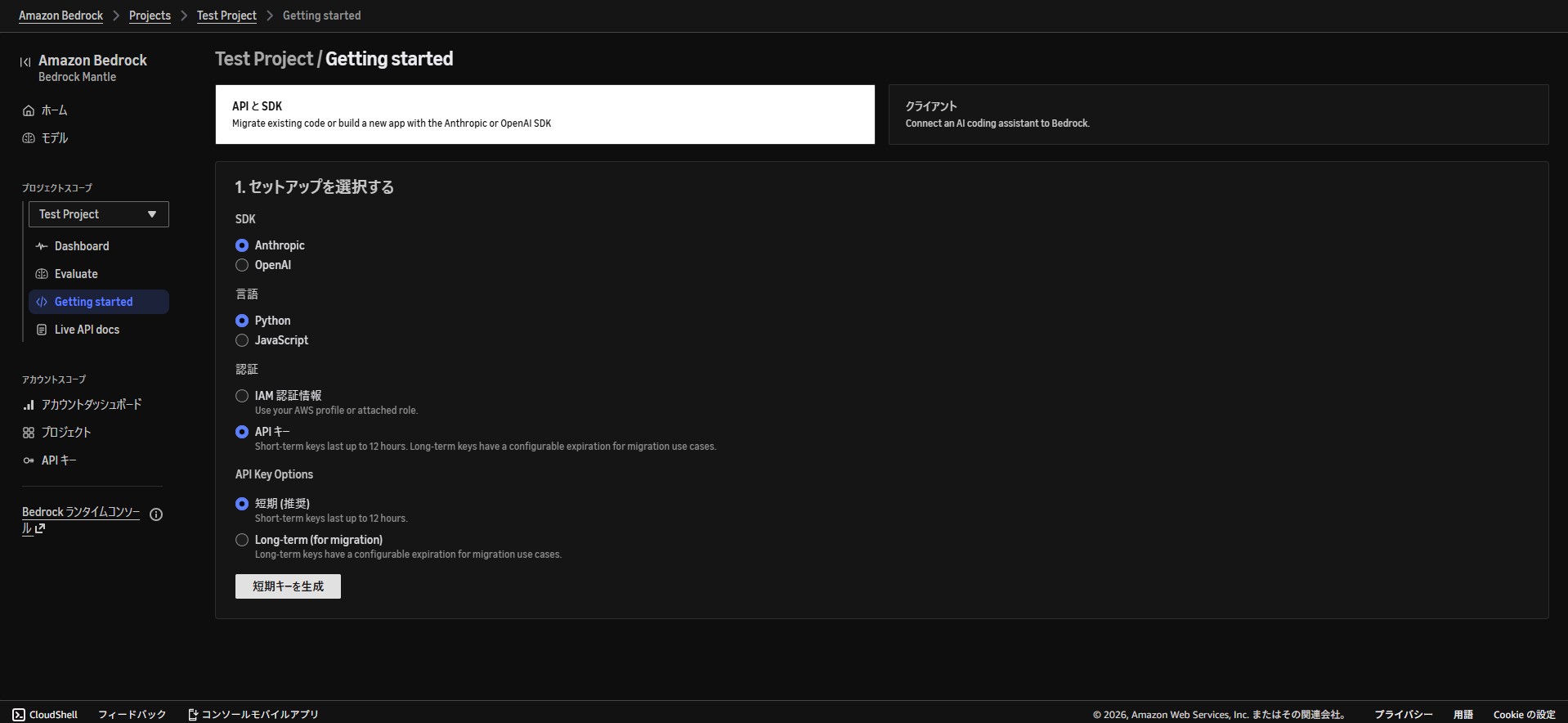This screenshot has height=723, width=1568.
Task: Click the home icon beside ホーム
Action: click(x=29, y=110)
